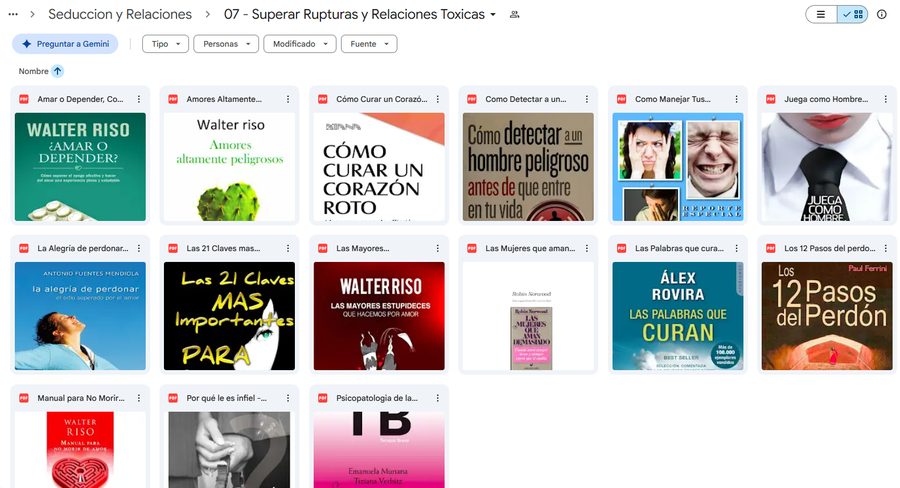Go to Seduccion y Relaciones folder
The width and height of the screenshot is (900, 488).
coord(120,14)
